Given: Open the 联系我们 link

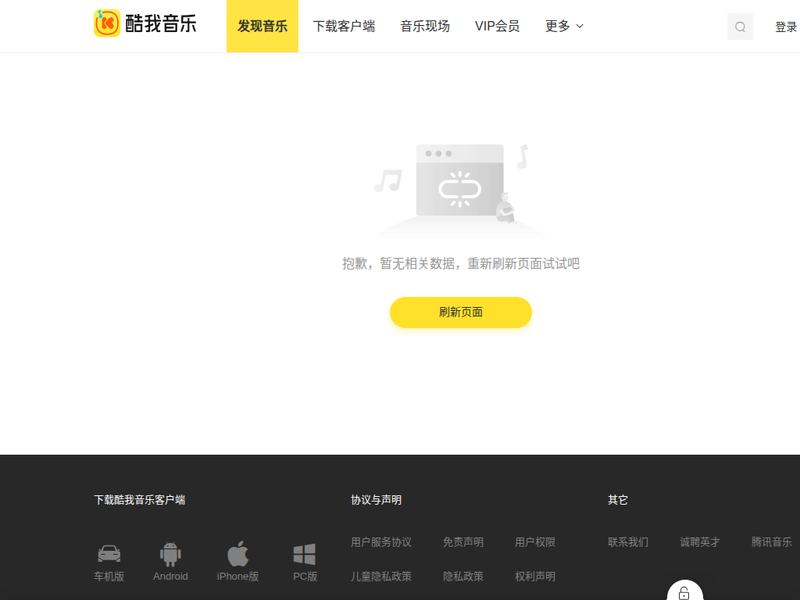Looking at the screenshot, I should (628, 542).
